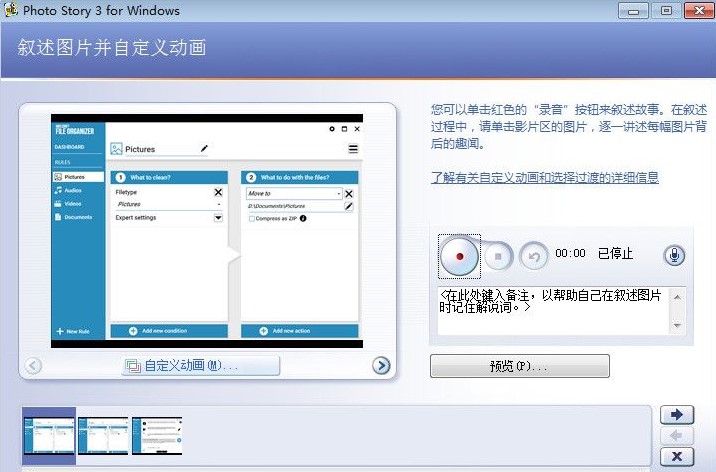Go to the previous picture arrow
Screen dimensions: 716x472
33,365
